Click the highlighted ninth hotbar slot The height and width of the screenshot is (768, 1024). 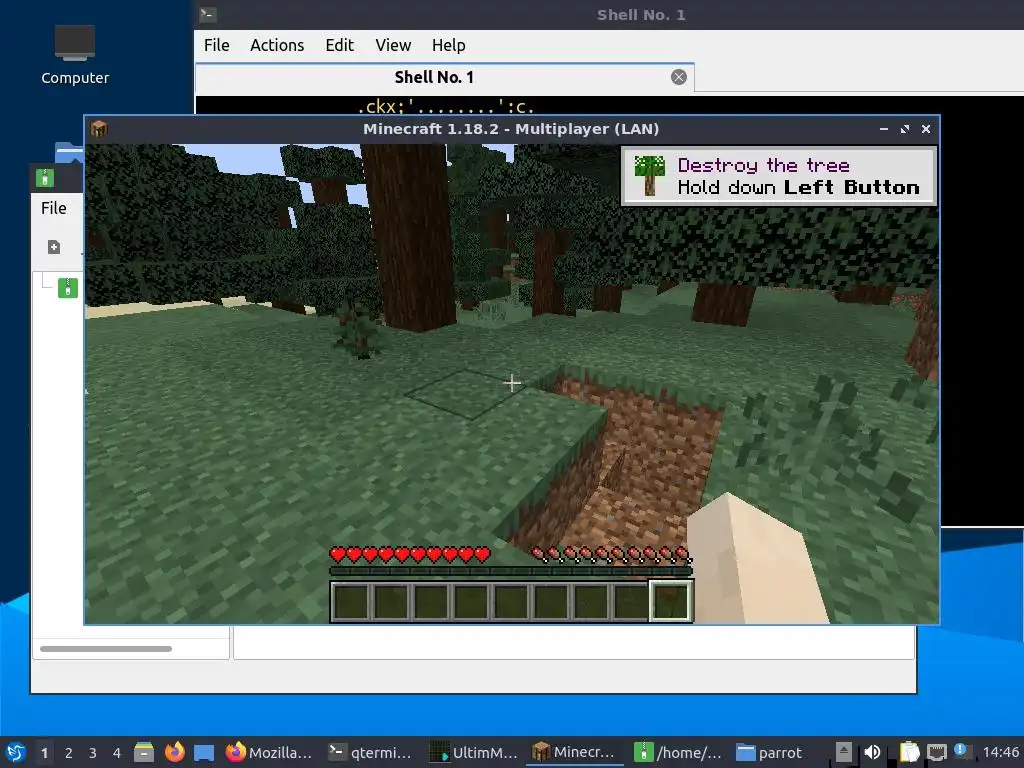[x=671, y=601]
